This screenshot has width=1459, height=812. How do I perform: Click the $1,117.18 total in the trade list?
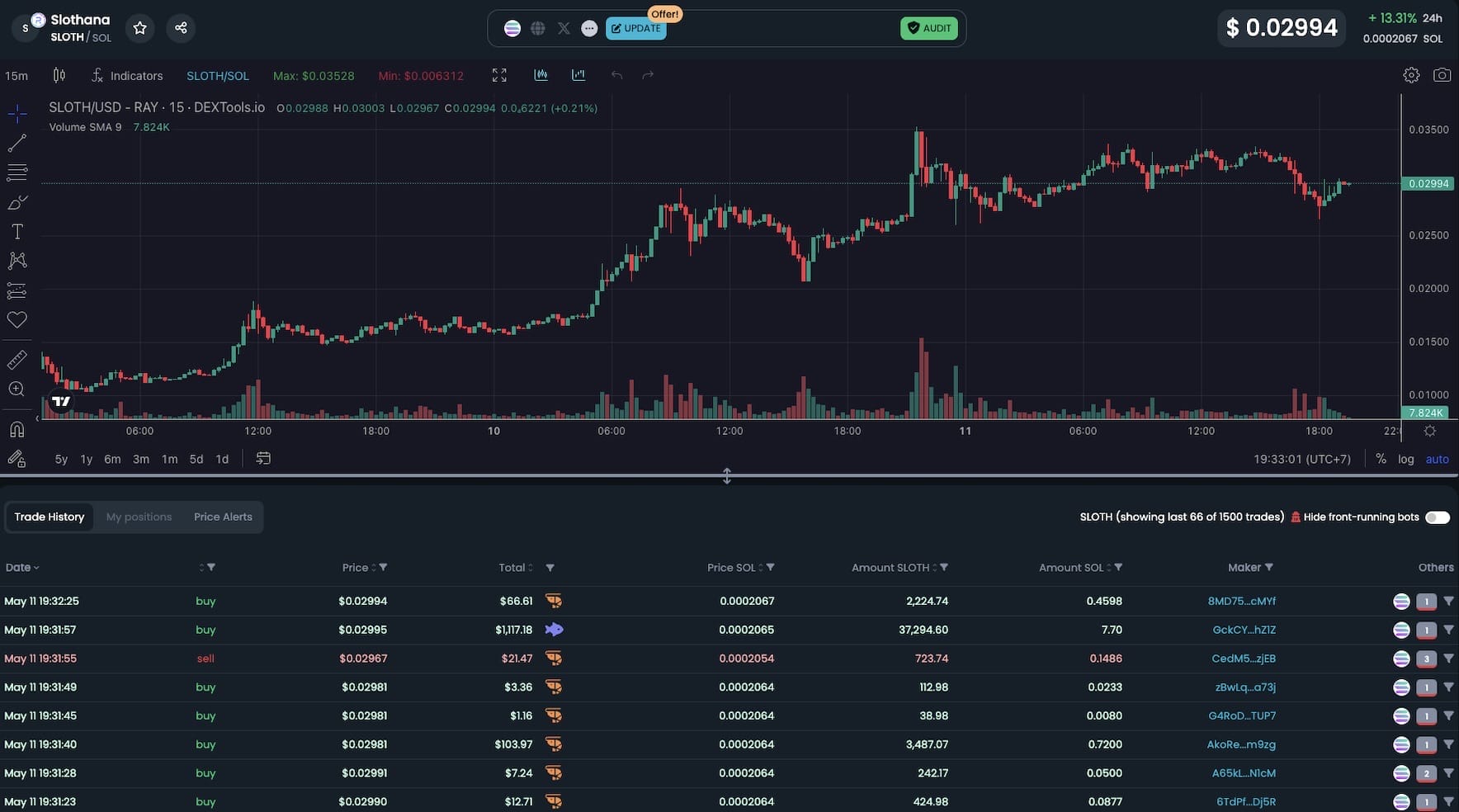(x=513, y=630)
